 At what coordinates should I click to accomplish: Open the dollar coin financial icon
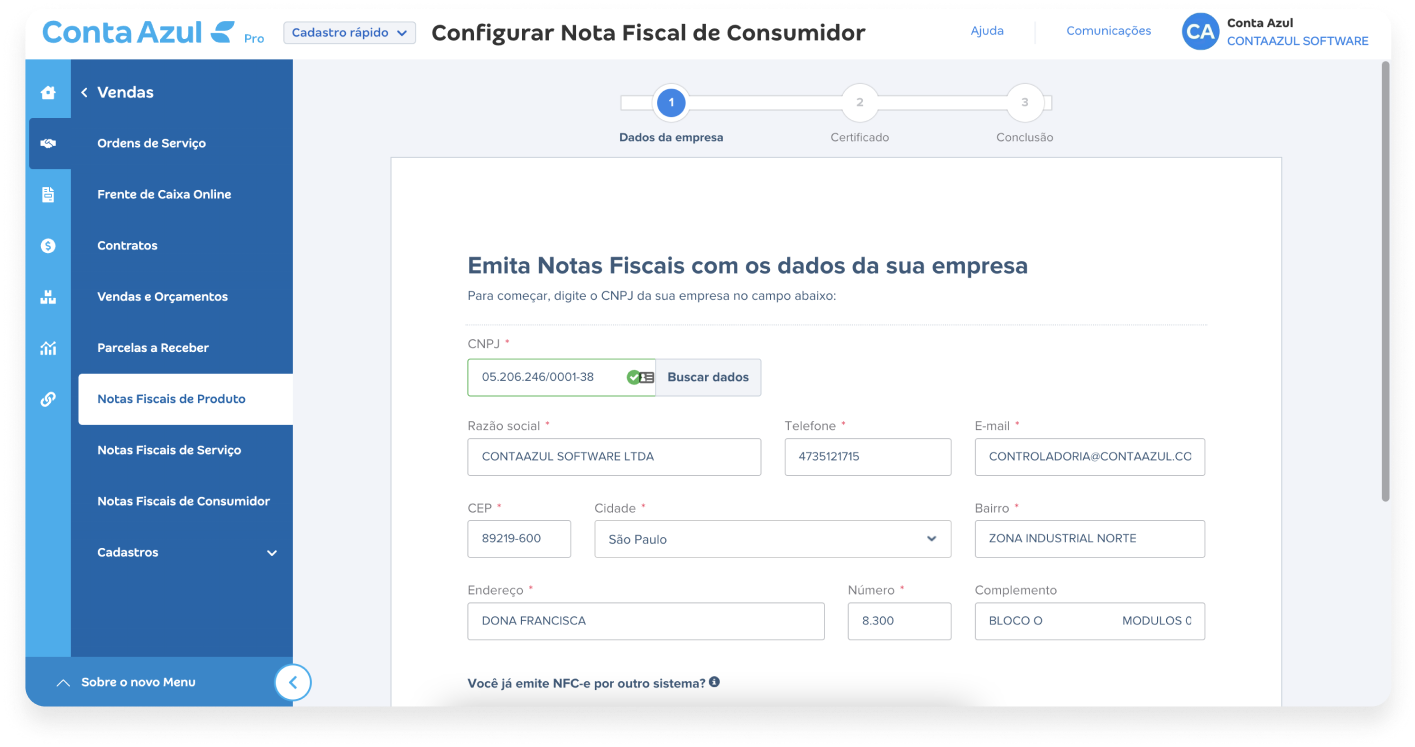coord(48,246)
